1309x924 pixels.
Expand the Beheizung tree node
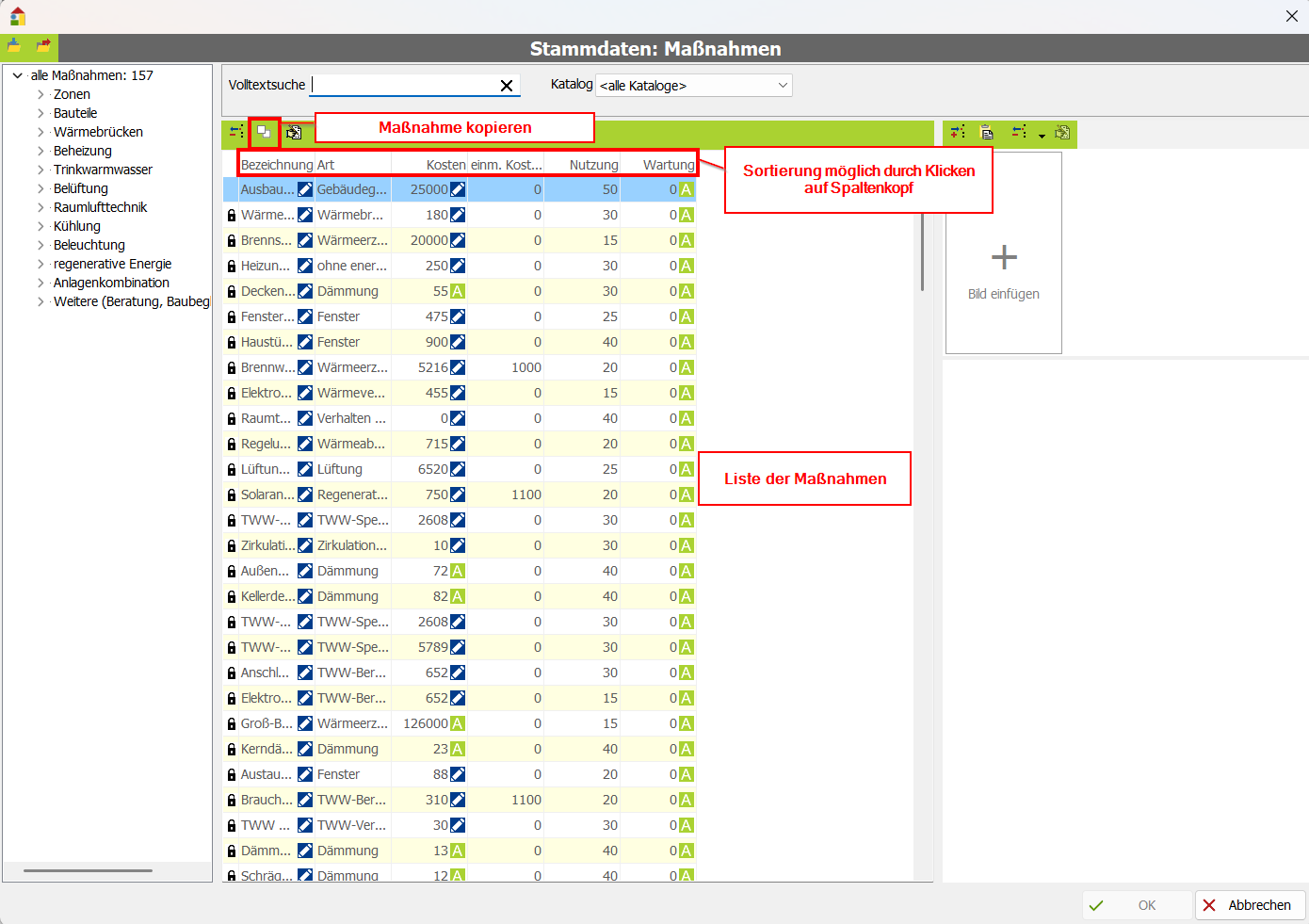40,151
